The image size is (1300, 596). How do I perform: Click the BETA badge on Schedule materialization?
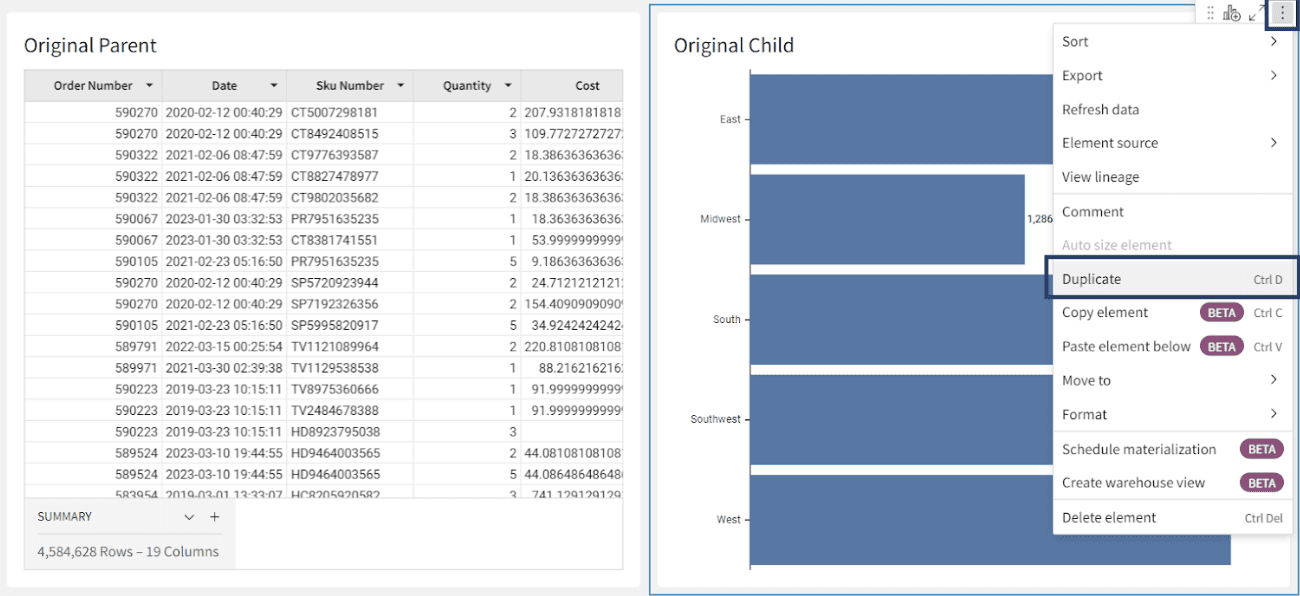(1261, 448)
